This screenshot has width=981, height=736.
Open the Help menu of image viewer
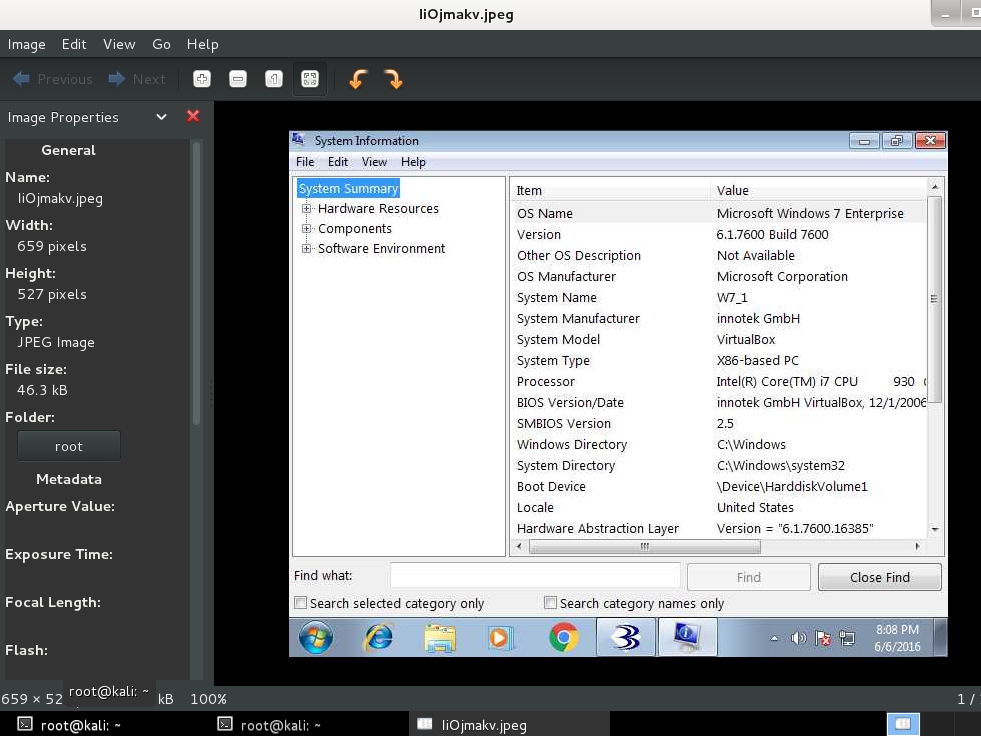tap(202, 44)
